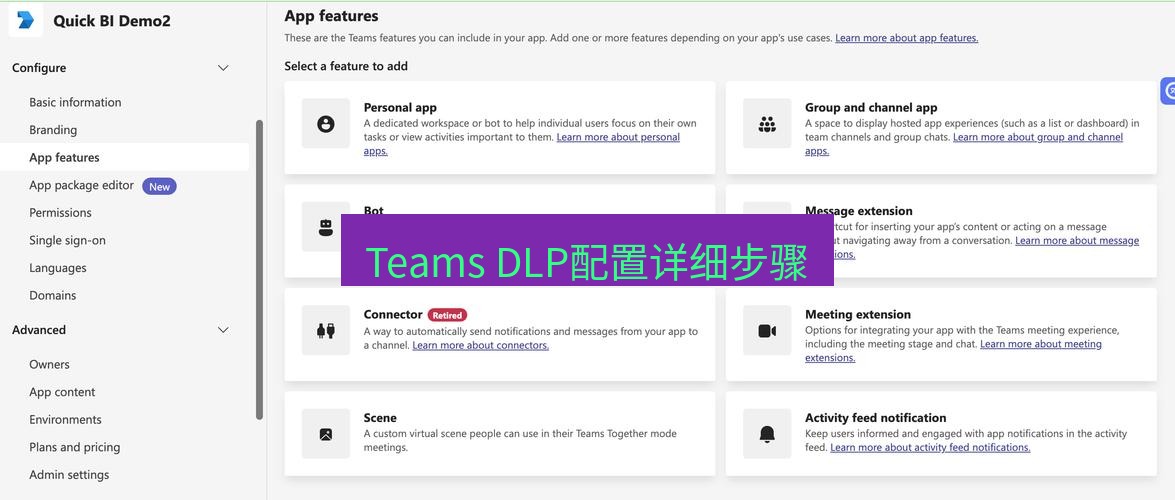This screenshot has width=1175, height=500.
Task: Open the Domains page
Action: pyautogui.click(x=52, y=295)
